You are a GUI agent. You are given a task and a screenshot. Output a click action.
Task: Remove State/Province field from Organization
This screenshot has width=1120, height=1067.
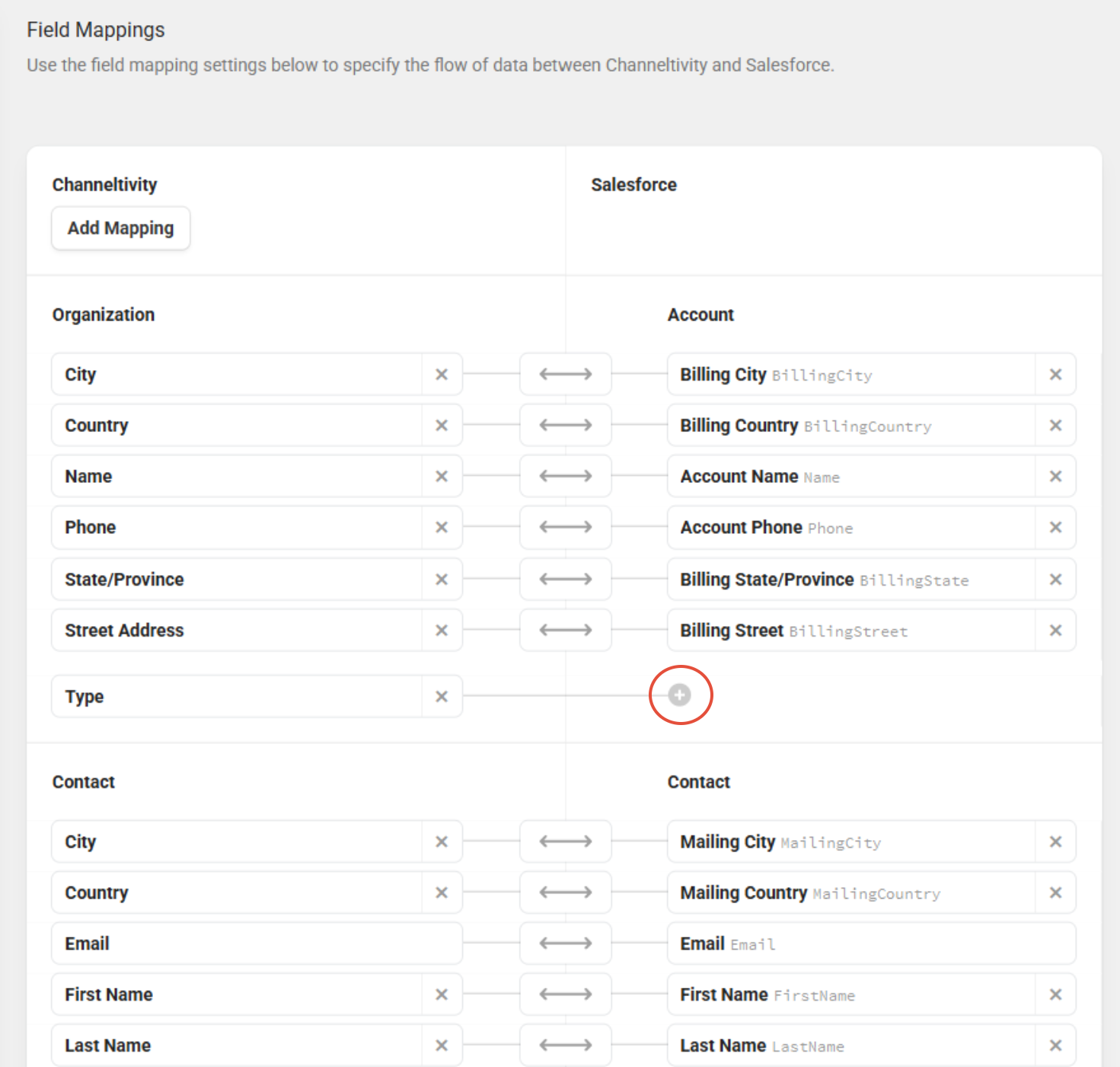click(x=442, y=579)
